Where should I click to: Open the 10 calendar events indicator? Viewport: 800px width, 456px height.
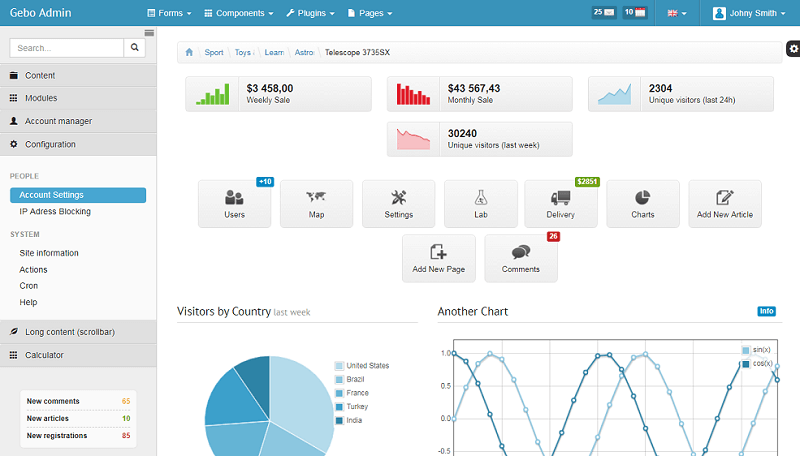click(635, 12)
